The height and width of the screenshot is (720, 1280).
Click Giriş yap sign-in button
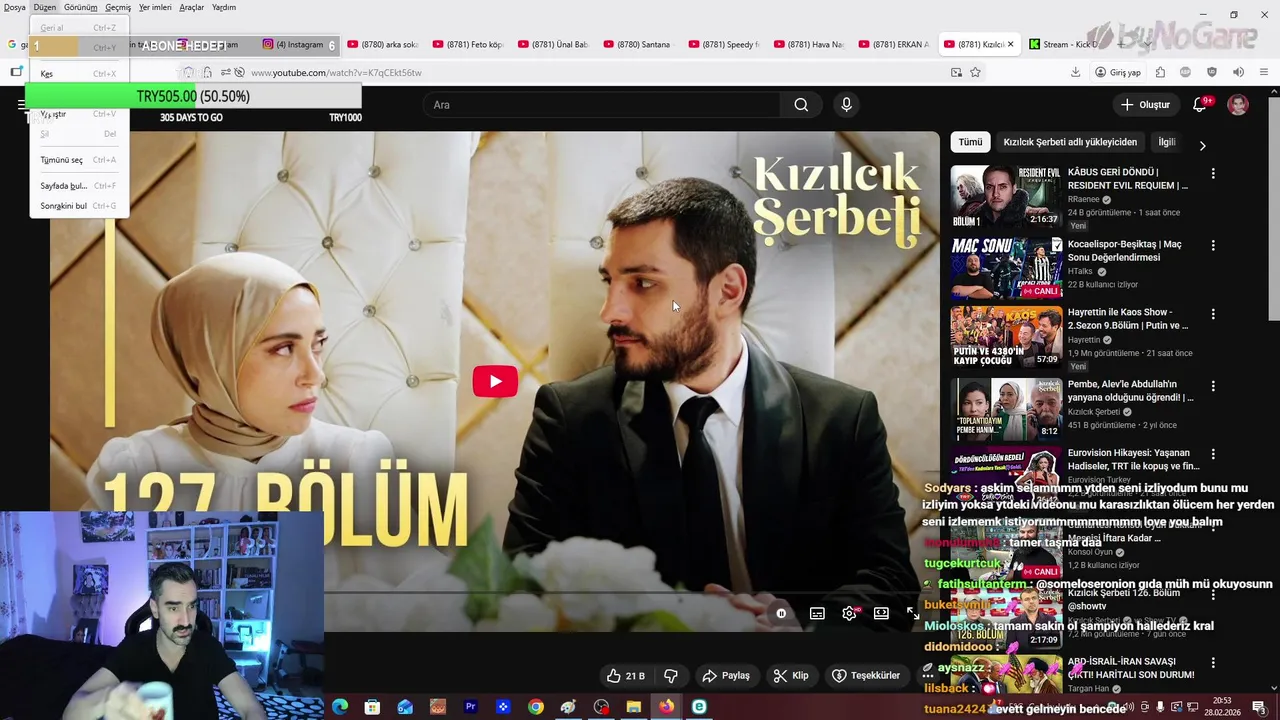point(1118,72)
